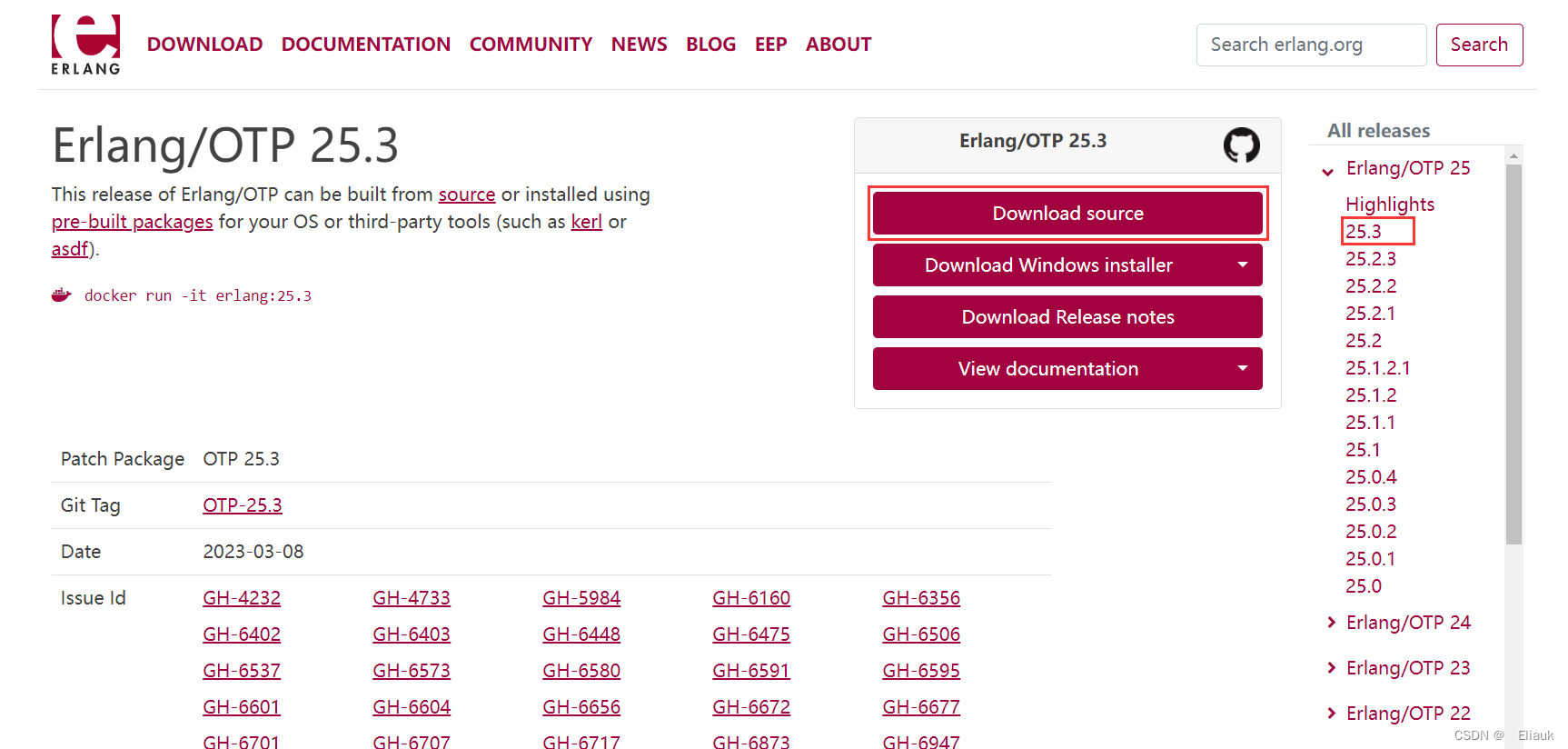
Task: Open the OTP-25.3 git tag link
Action: click(243, 505)
